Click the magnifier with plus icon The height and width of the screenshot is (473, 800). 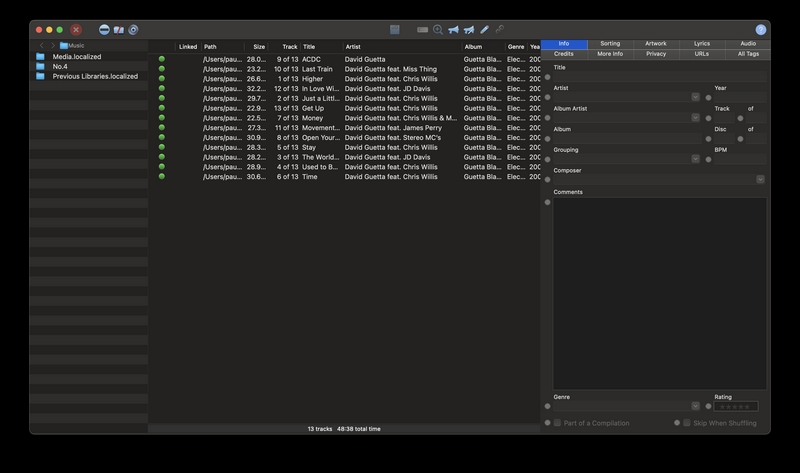tap(438, 30)
